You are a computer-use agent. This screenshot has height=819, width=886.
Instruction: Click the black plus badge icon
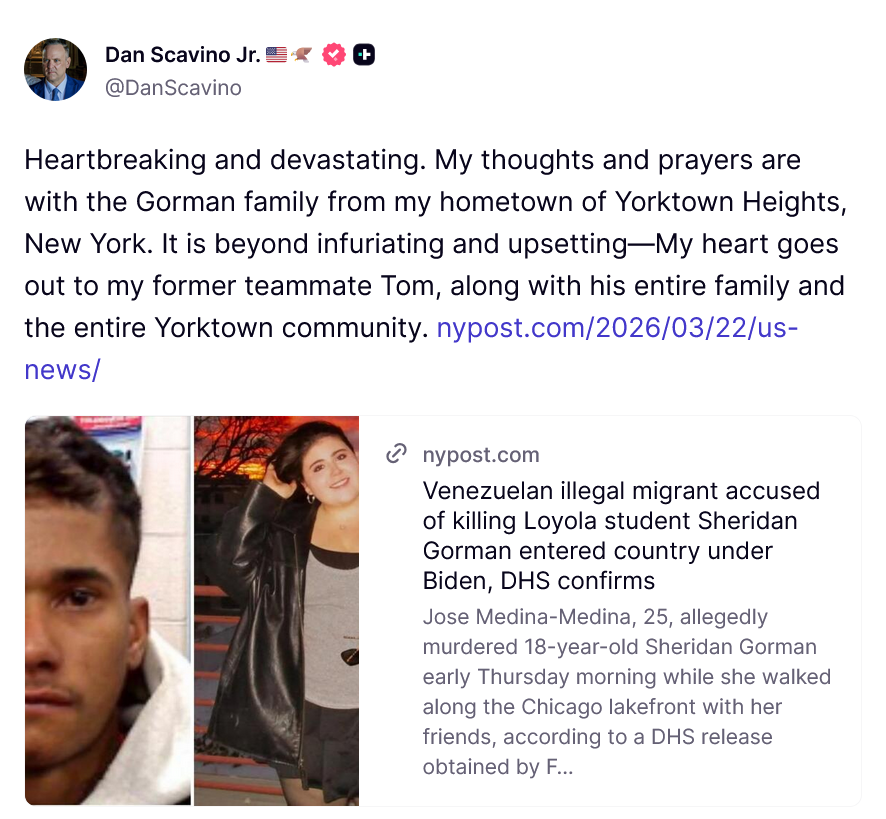(364, 55)
